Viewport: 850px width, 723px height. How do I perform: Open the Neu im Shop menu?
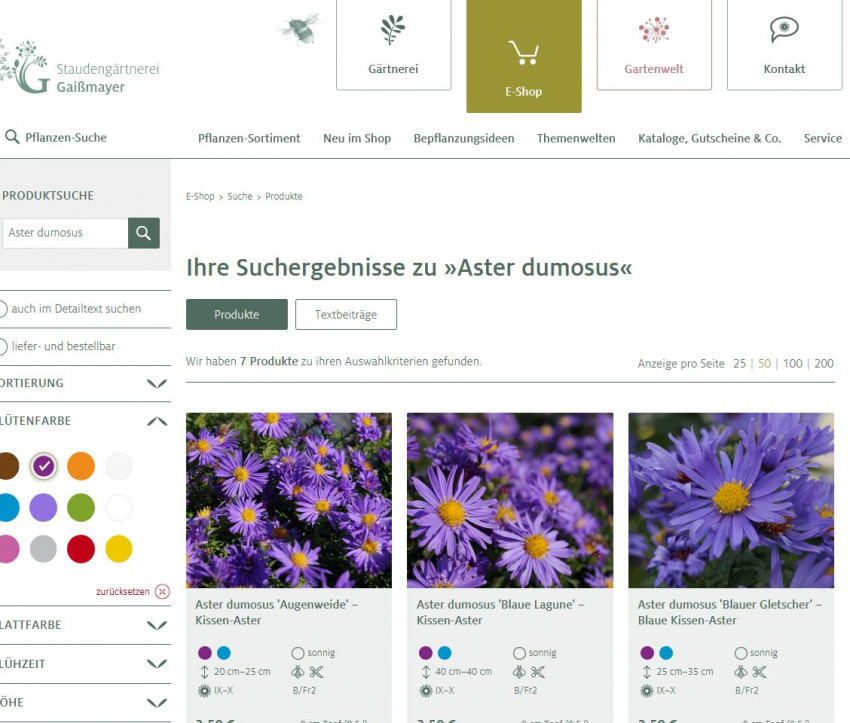coord(357,138)
